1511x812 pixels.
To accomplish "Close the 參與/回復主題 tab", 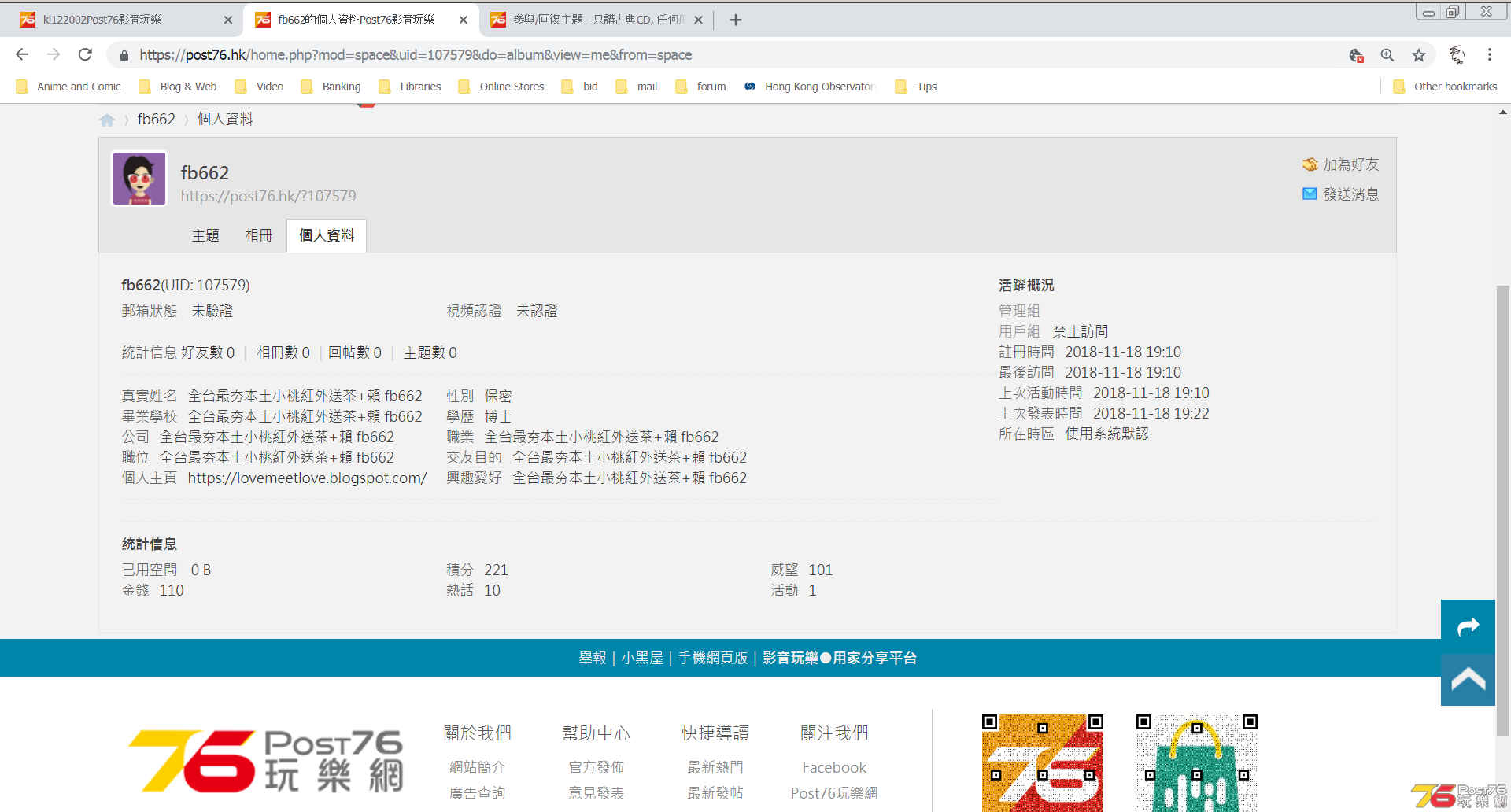I will coord(698,20).
